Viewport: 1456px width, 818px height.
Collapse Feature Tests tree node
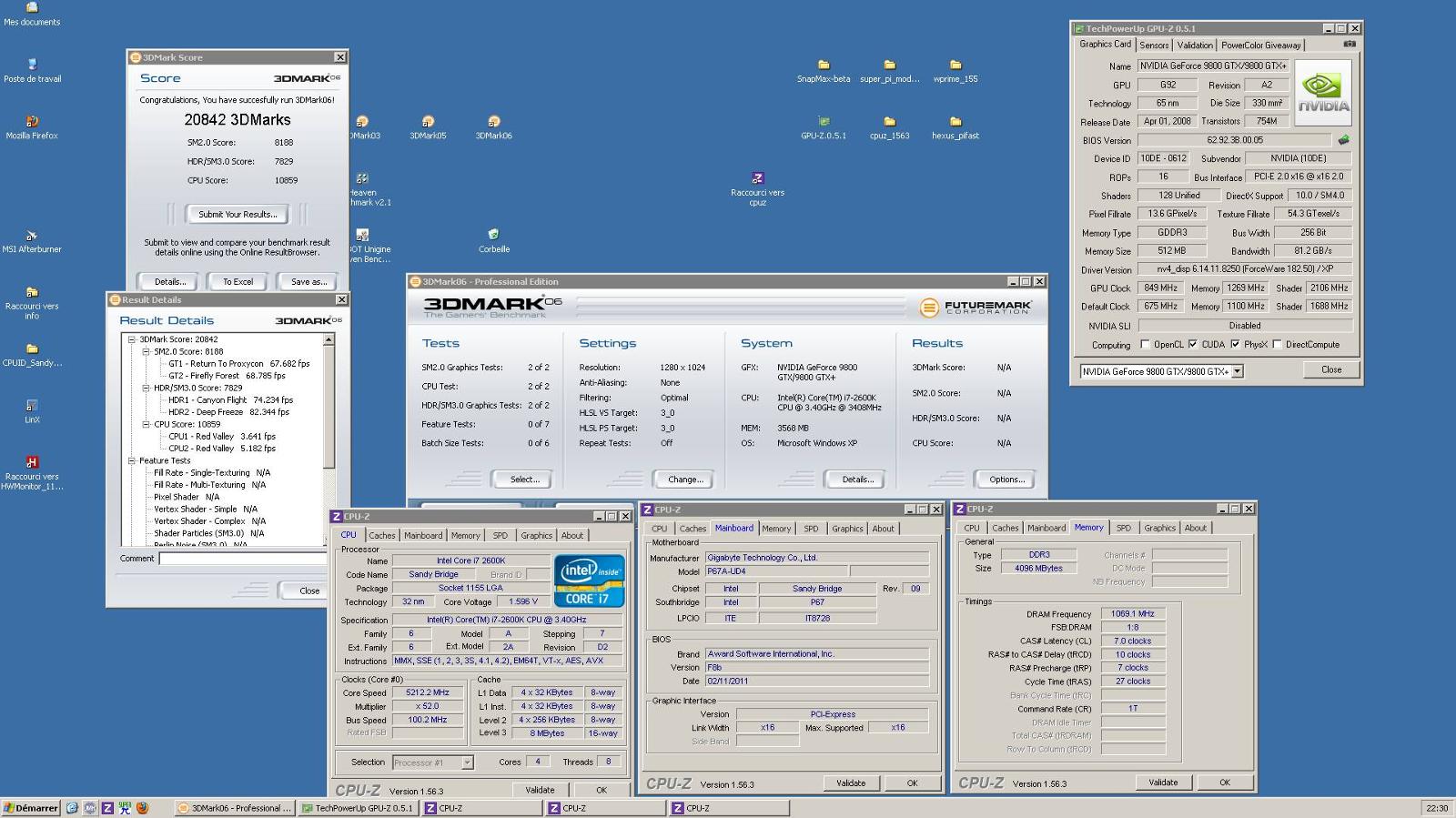[x=131, y=460]
